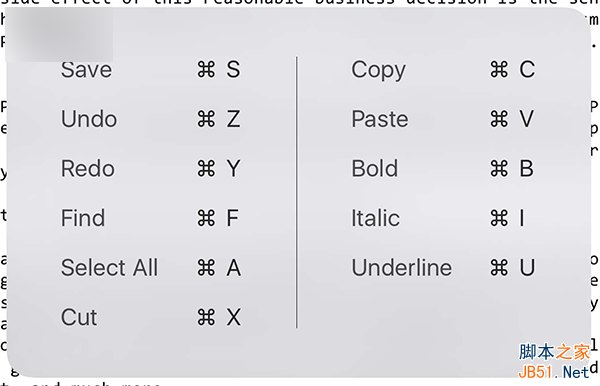
Task: Select the Save shortcut entry
Action: point(86,70)
